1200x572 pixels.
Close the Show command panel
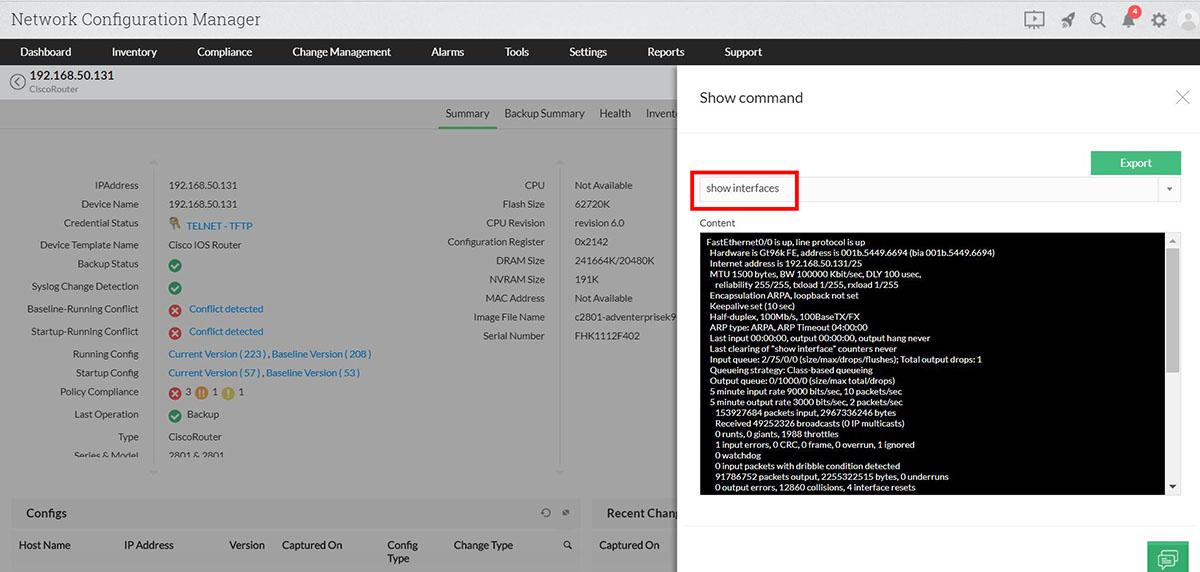click(x=1182, y=97)
